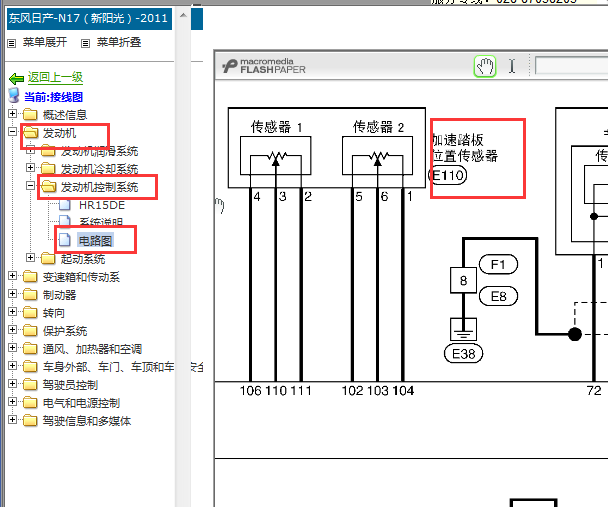The width and height of the screenshot is (608, 507).
Task: Click the 驾驶员控制 folder icon
Action: click(30, 385)
